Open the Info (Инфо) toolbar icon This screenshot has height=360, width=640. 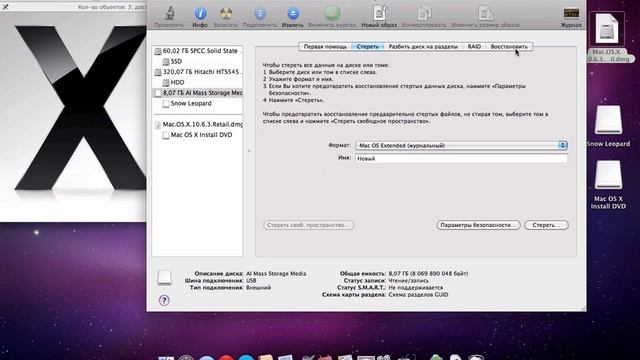coord(200,14)
